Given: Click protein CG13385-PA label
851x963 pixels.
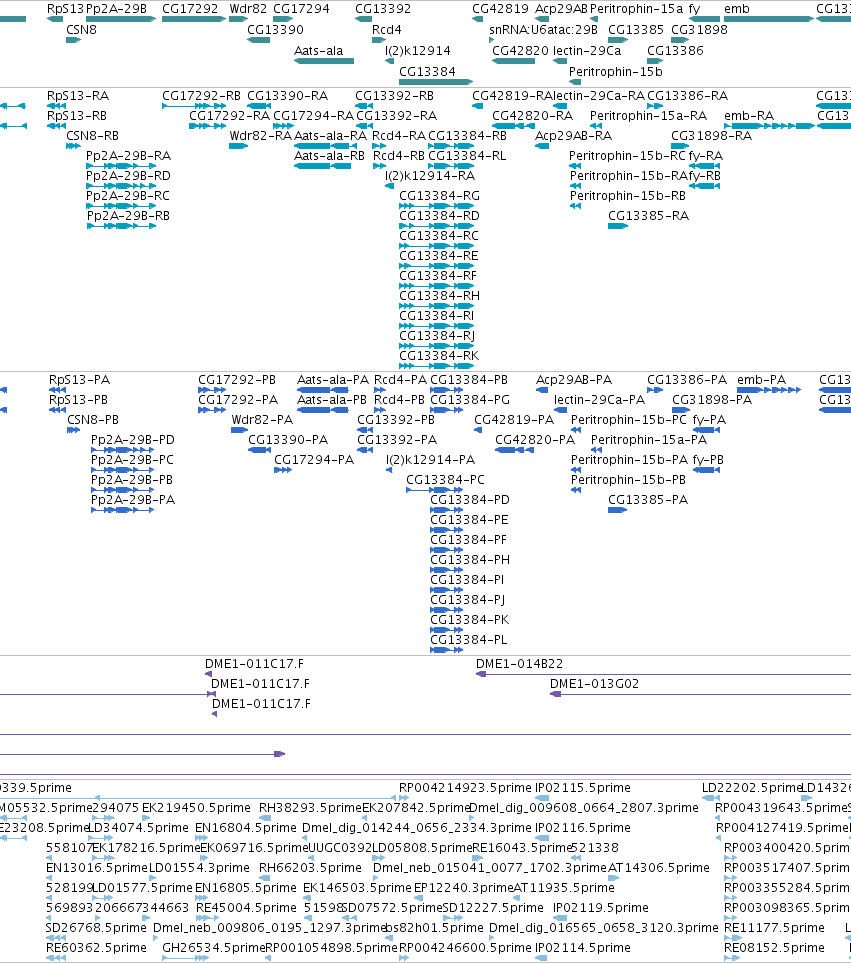Looking at the screenshot, I should coord(648,499).
